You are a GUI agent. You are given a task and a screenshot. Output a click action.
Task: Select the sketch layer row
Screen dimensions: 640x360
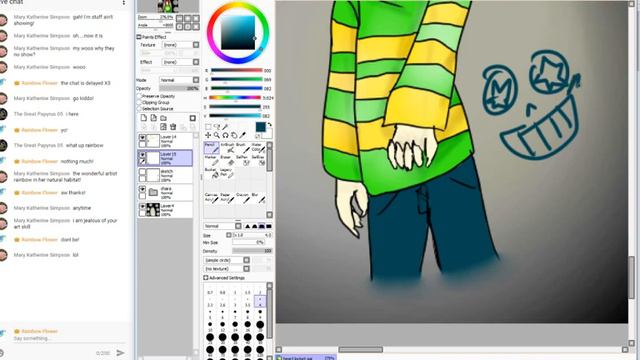(165, 175)
